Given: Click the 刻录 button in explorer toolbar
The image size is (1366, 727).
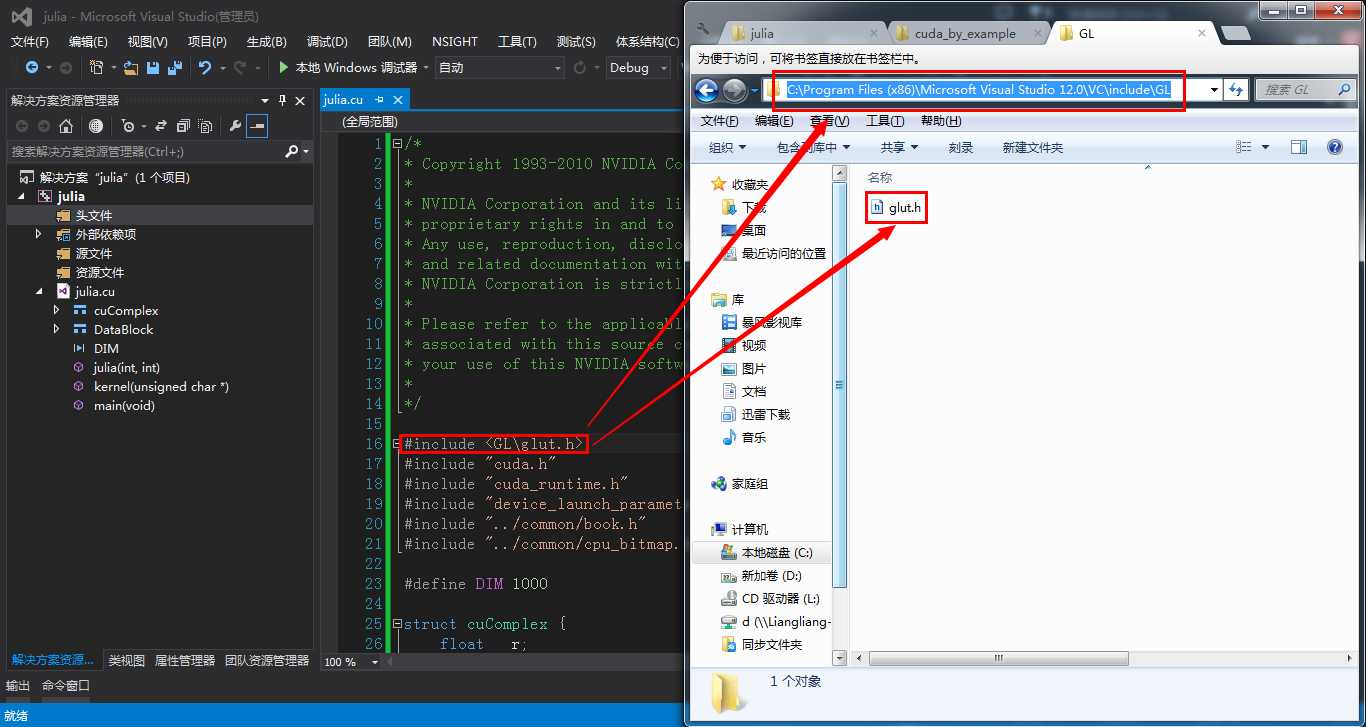Looking at the screenshot, I should 960,147.
